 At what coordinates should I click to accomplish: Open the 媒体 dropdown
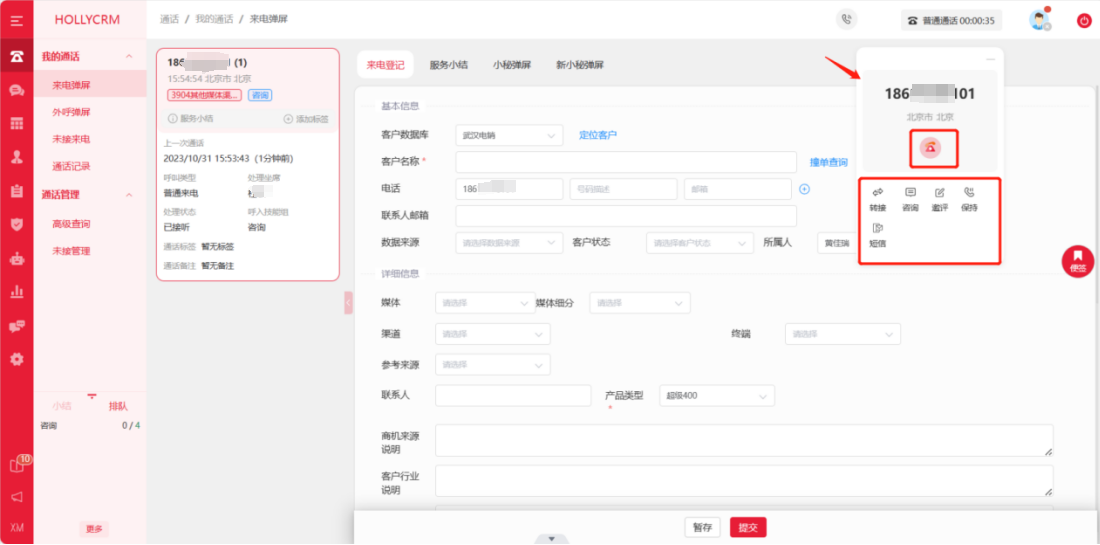pyautogui.click(x=485, y=303)
